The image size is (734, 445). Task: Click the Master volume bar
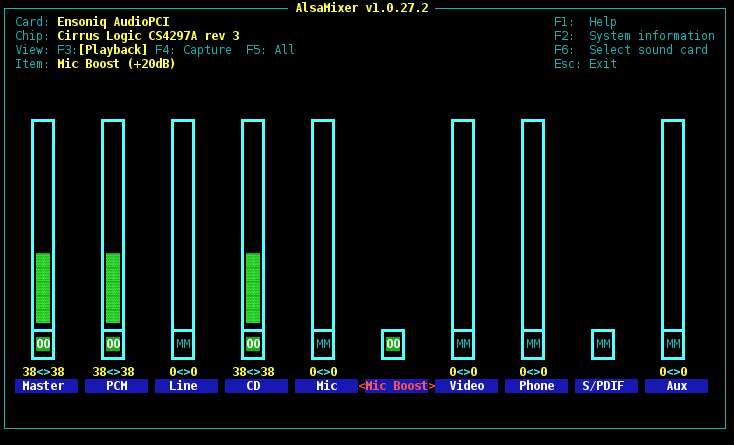pos(43,225)
